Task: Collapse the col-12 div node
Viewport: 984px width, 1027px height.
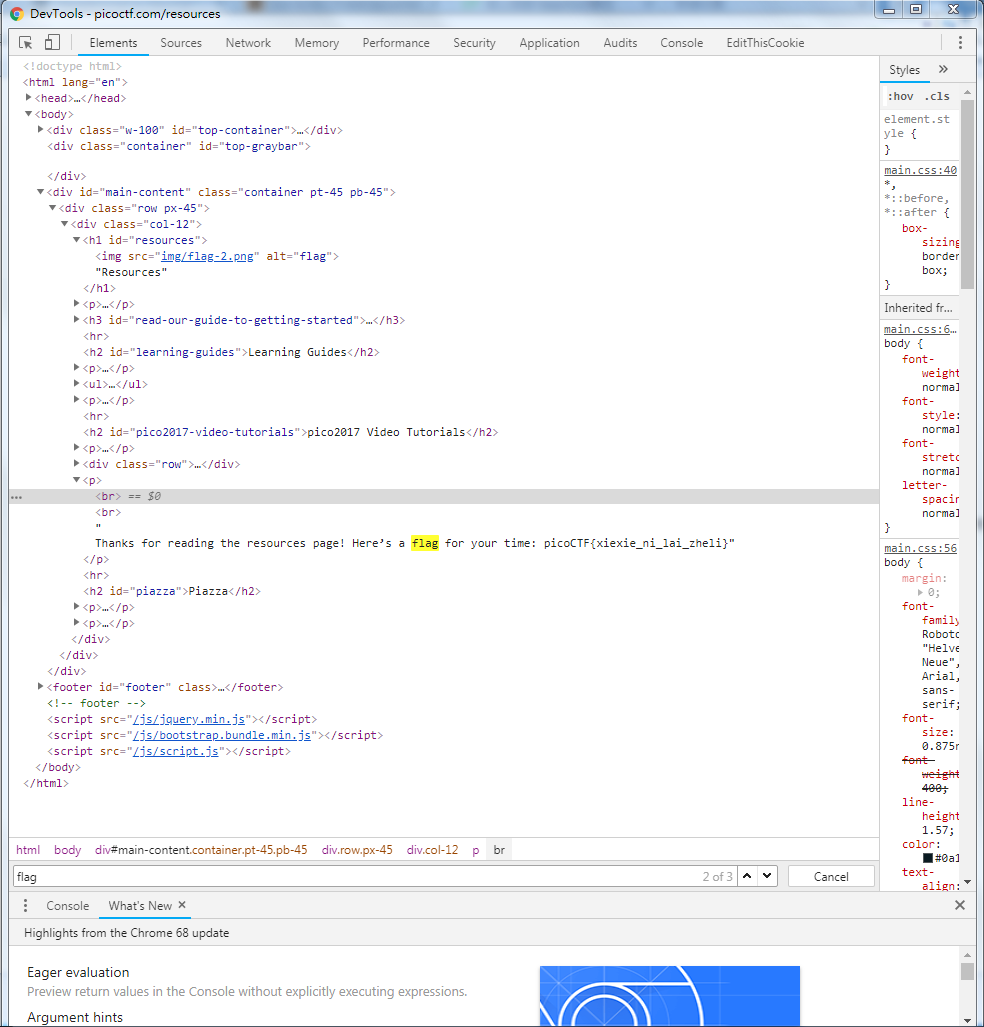Action: (64, 224)
